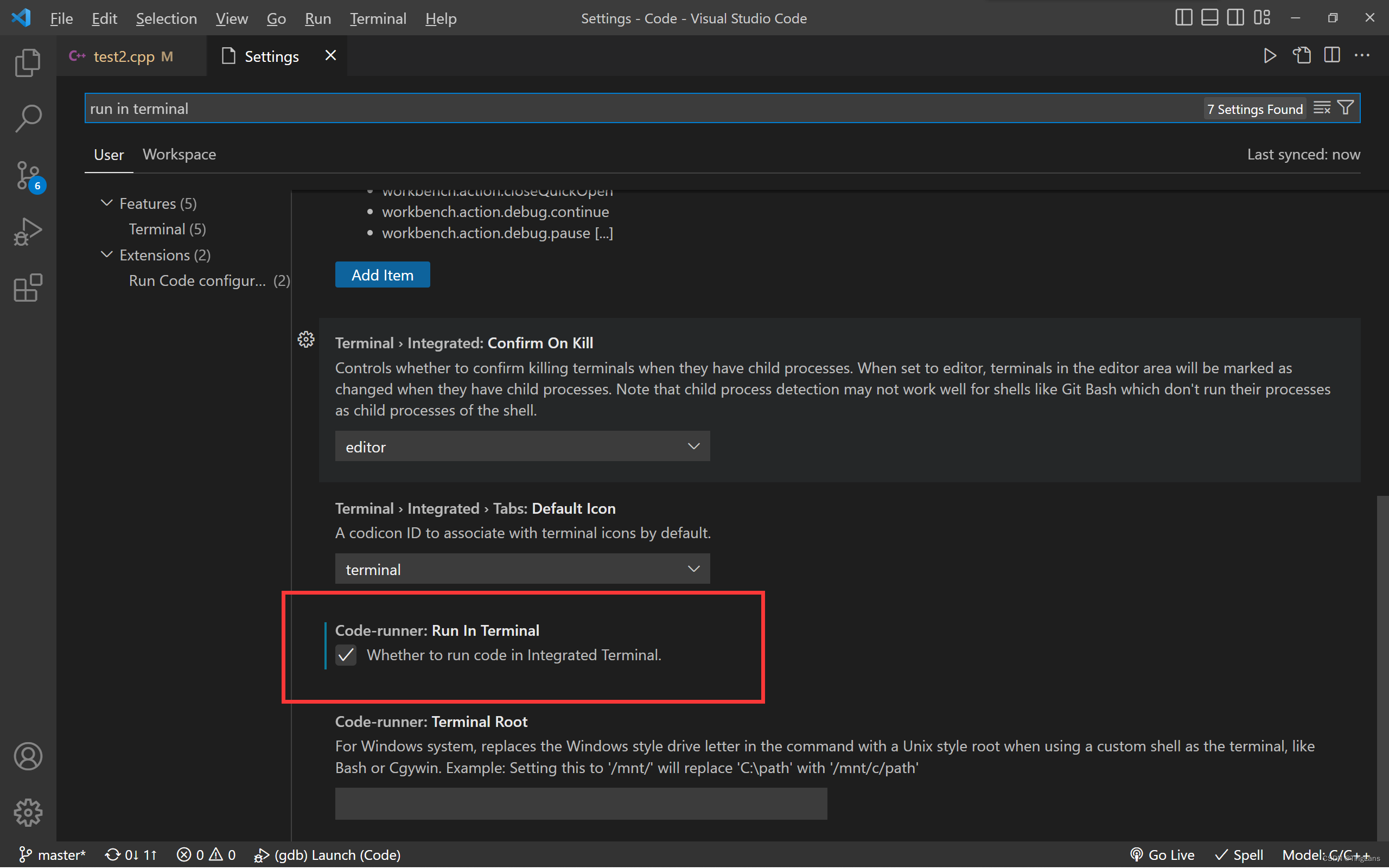
Task: Split the editor to the right
Action: click(1332, 56)
